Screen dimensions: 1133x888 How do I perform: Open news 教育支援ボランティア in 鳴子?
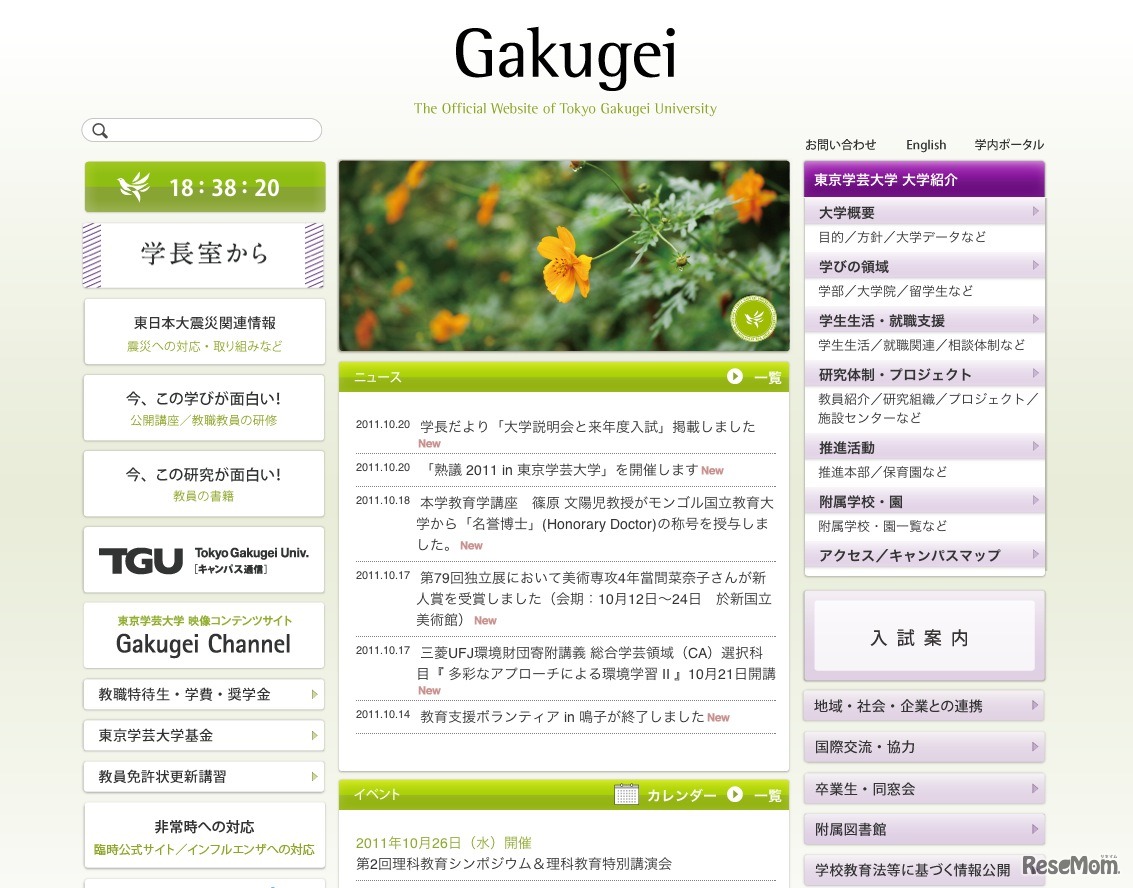pos(562,717)
